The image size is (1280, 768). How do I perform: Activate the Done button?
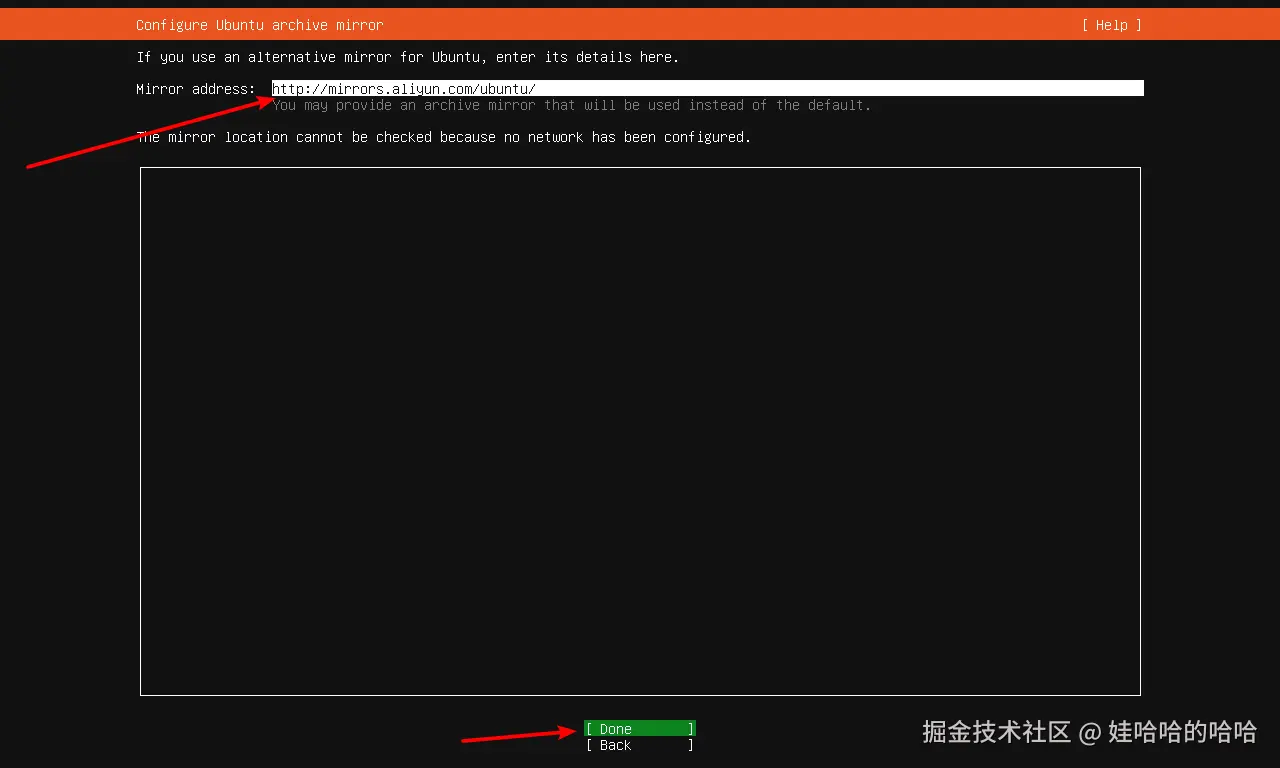[640, 729]
